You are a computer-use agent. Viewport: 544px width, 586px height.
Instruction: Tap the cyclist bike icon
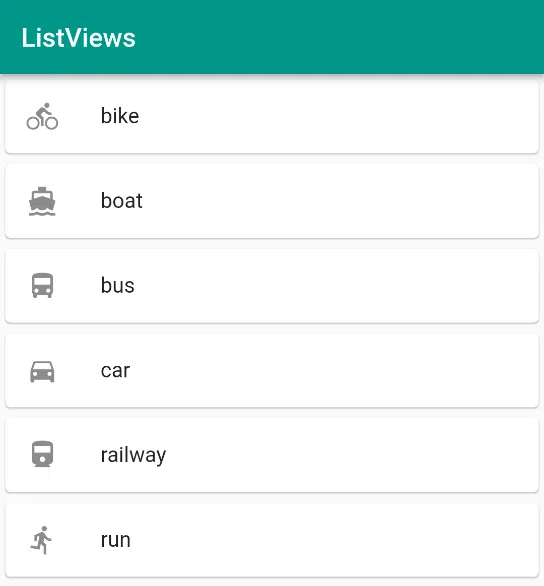pos(42,116)
